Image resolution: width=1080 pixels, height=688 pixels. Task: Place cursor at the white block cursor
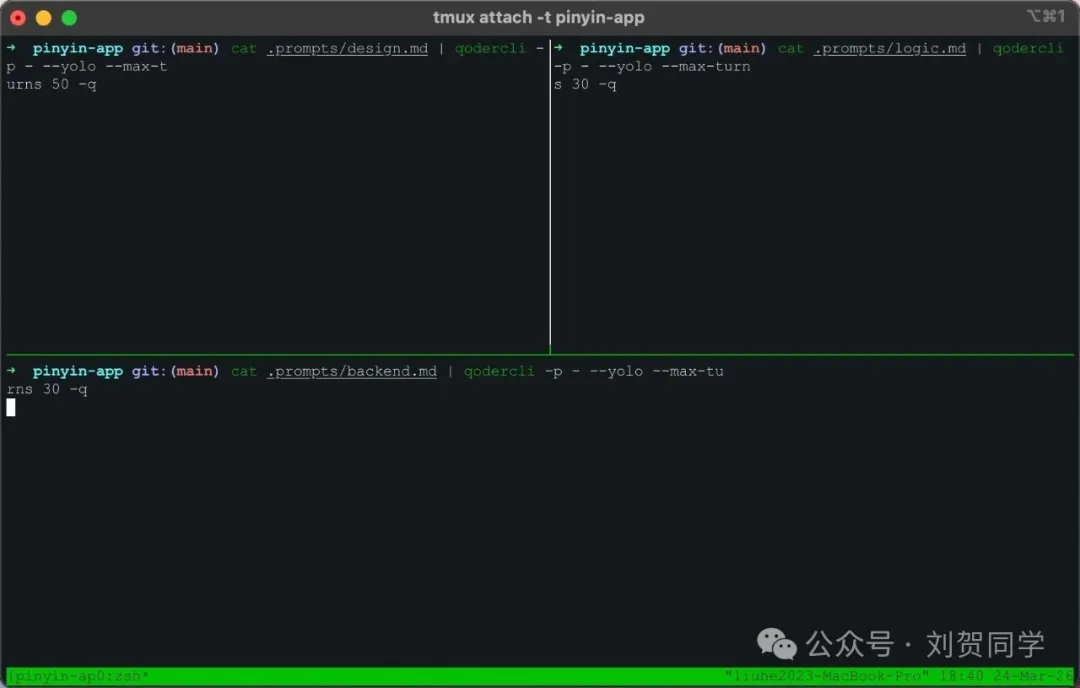(11, 407)
